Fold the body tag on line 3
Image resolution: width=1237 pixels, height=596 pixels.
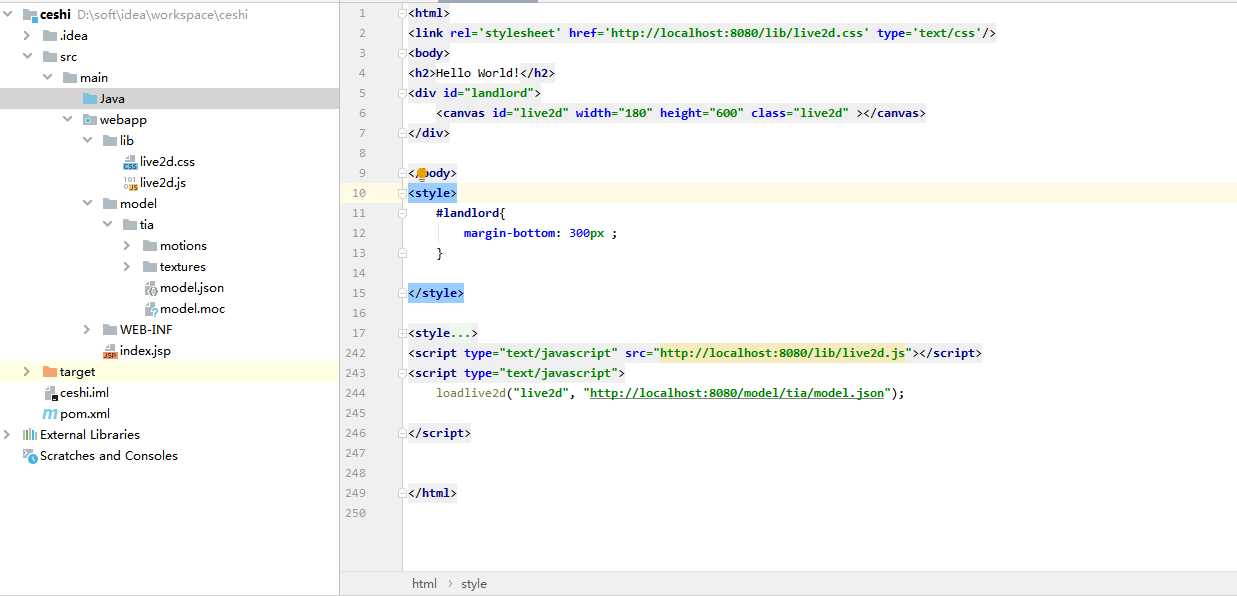click(402, 53)
